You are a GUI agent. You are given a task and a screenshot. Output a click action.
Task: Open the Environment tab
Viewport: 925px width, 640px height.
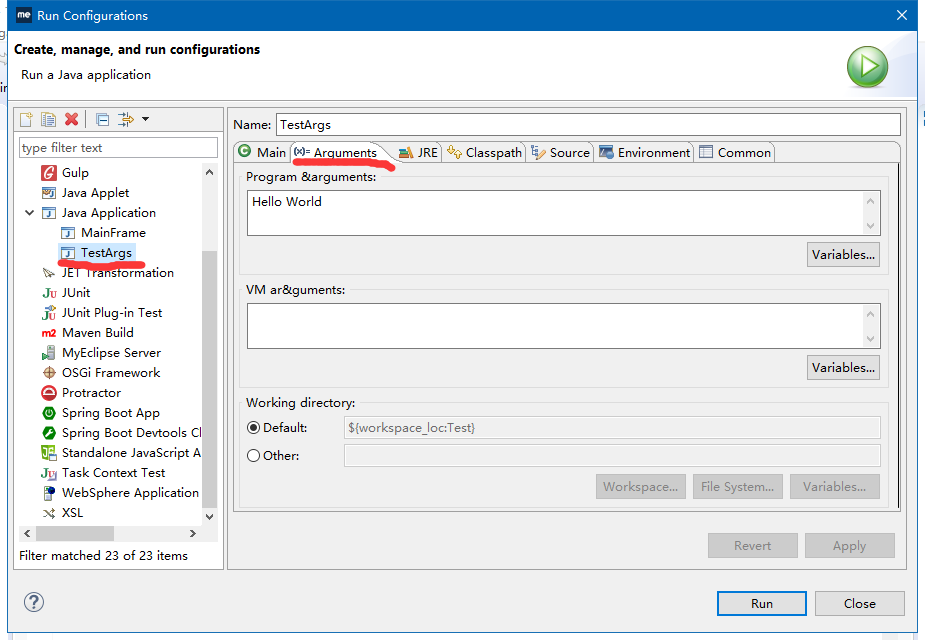point(645,153)
